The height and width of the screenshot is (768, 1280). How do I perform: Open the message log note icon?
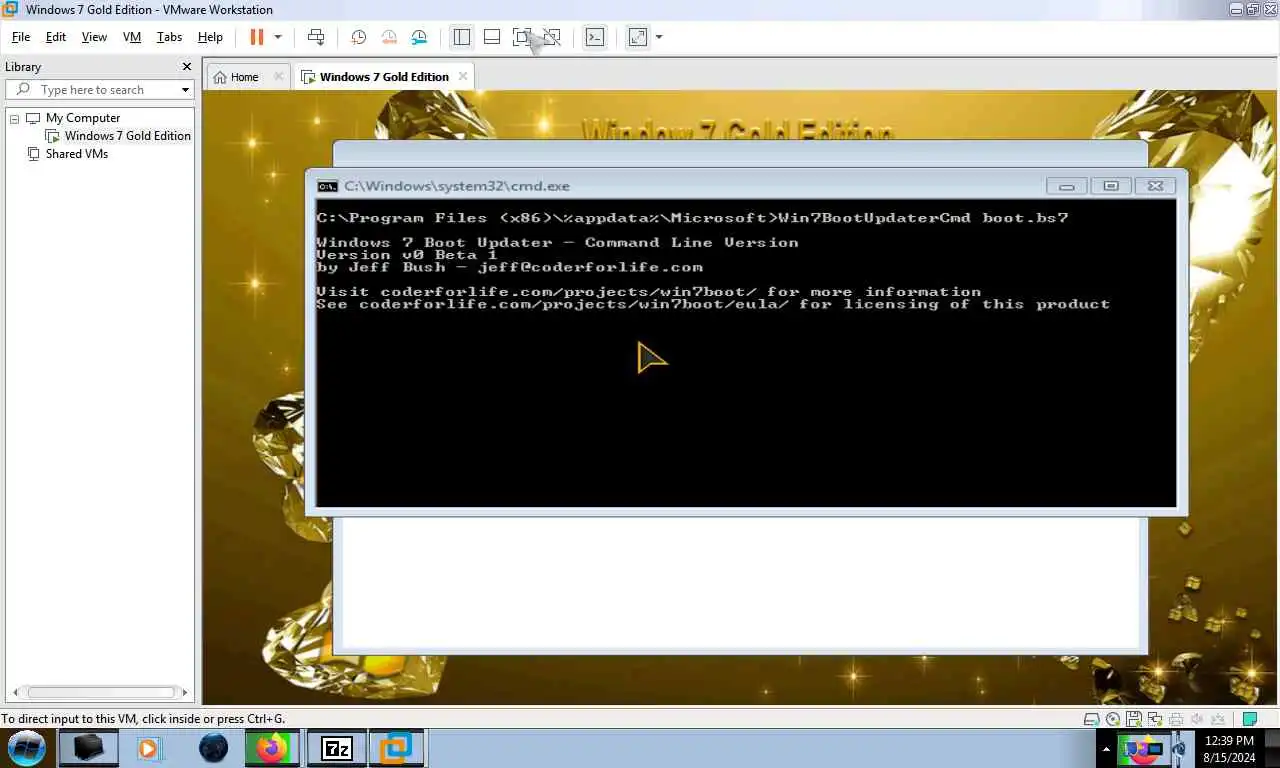point(1249,719)
